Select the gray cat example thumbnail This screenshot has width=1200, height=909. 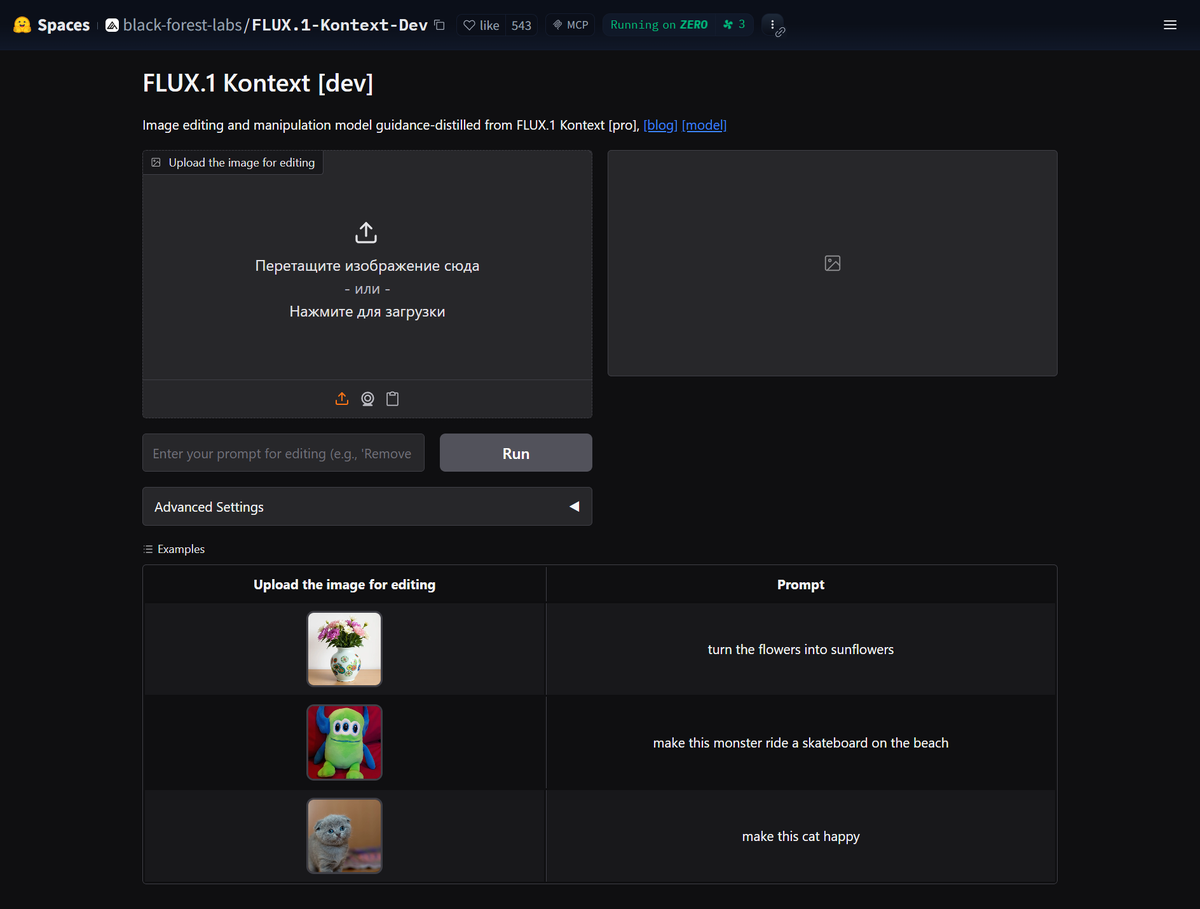(344, 836)
